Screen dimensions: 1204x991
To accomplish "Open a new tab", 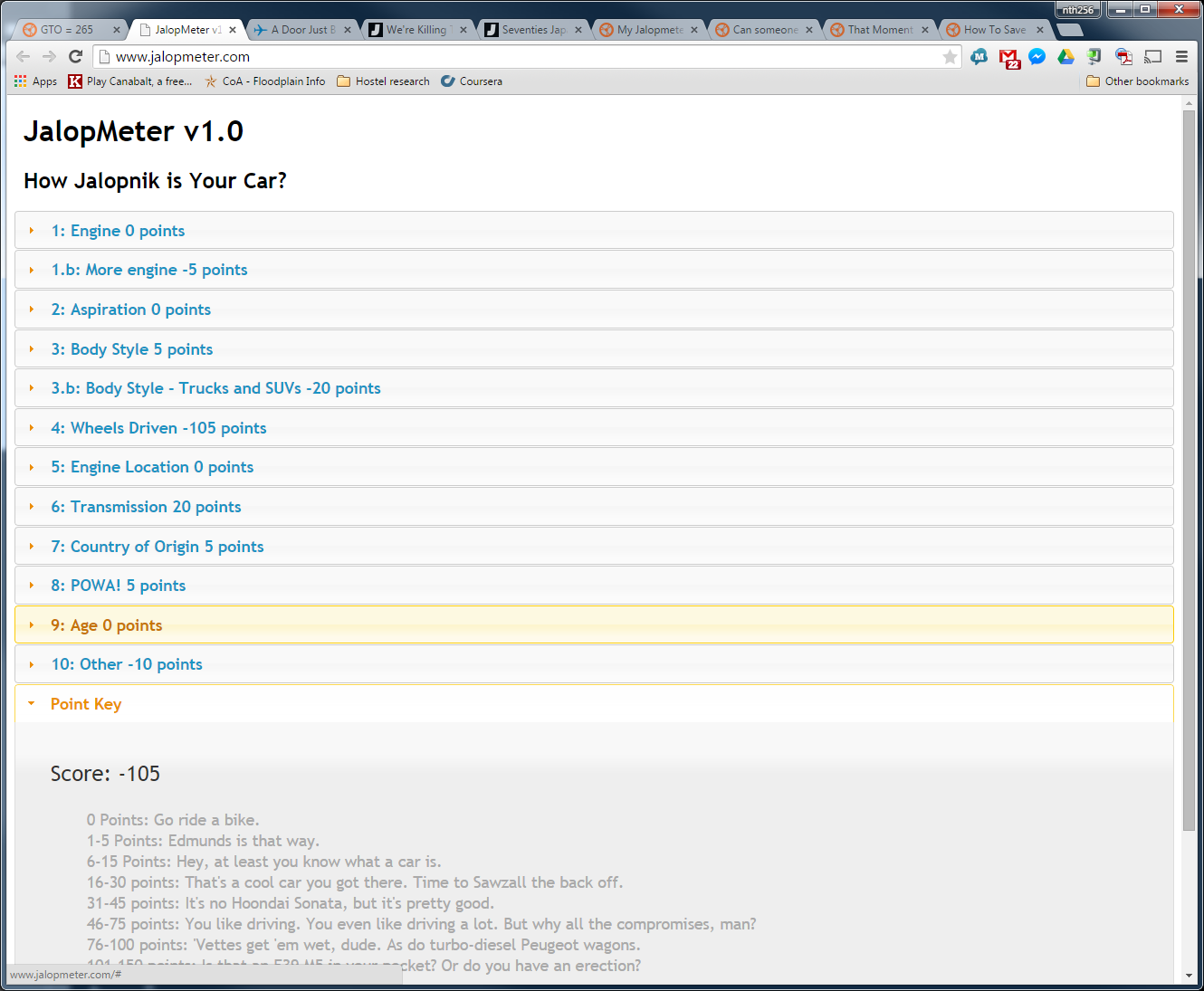I will pos(1070,30).
